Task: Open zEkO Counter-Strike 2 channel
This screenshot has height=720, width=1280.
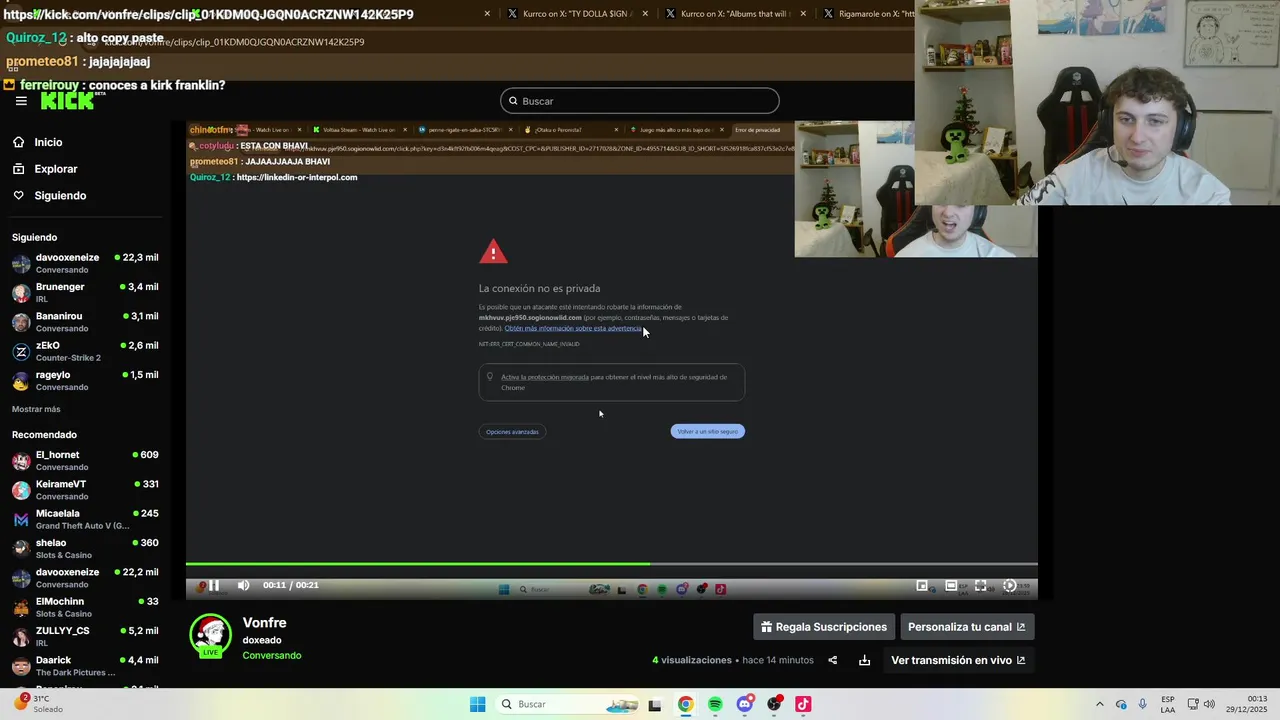Action: tap(85, 351)
